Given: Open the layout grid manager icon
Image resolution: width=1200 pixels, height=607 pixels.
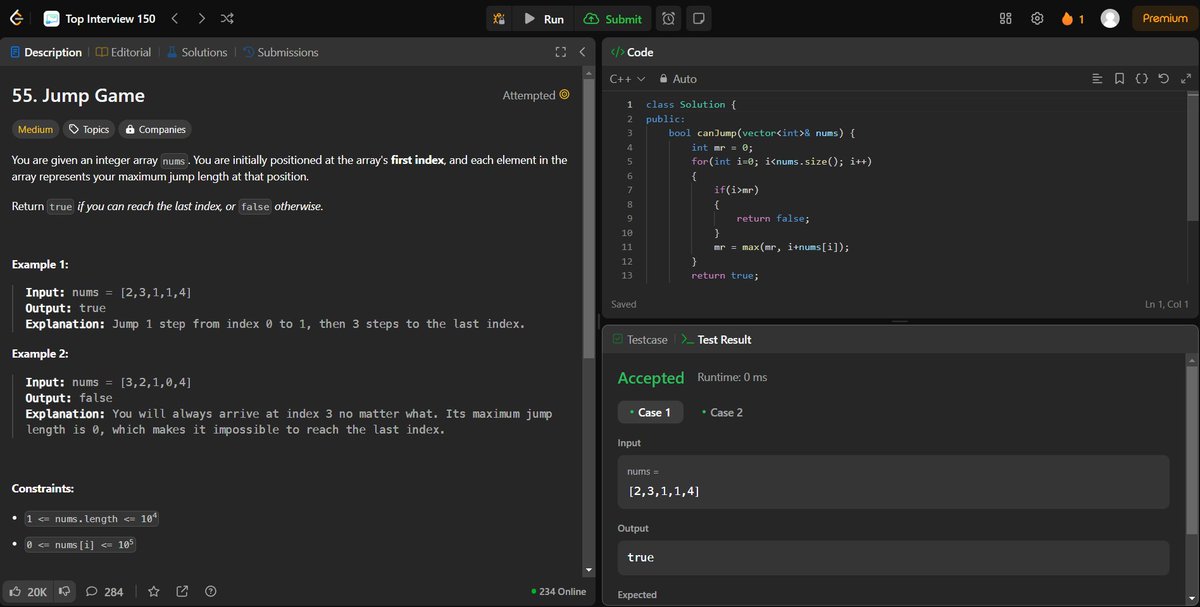Looking at the screenshot, I should (1006, 19).
